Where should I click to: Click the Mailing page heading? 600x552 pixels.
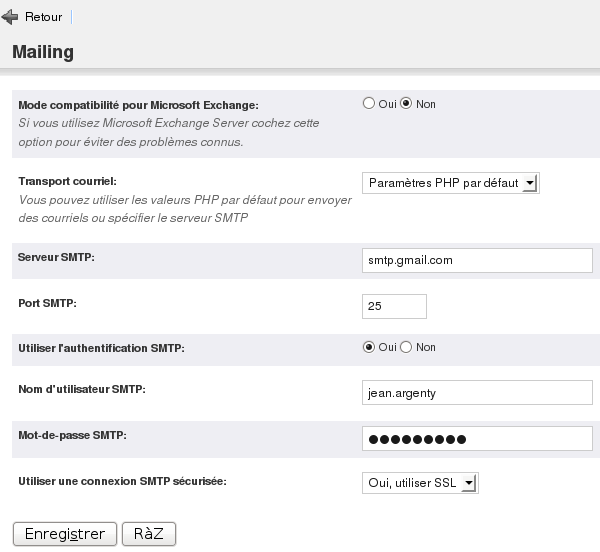pos(43,51)
